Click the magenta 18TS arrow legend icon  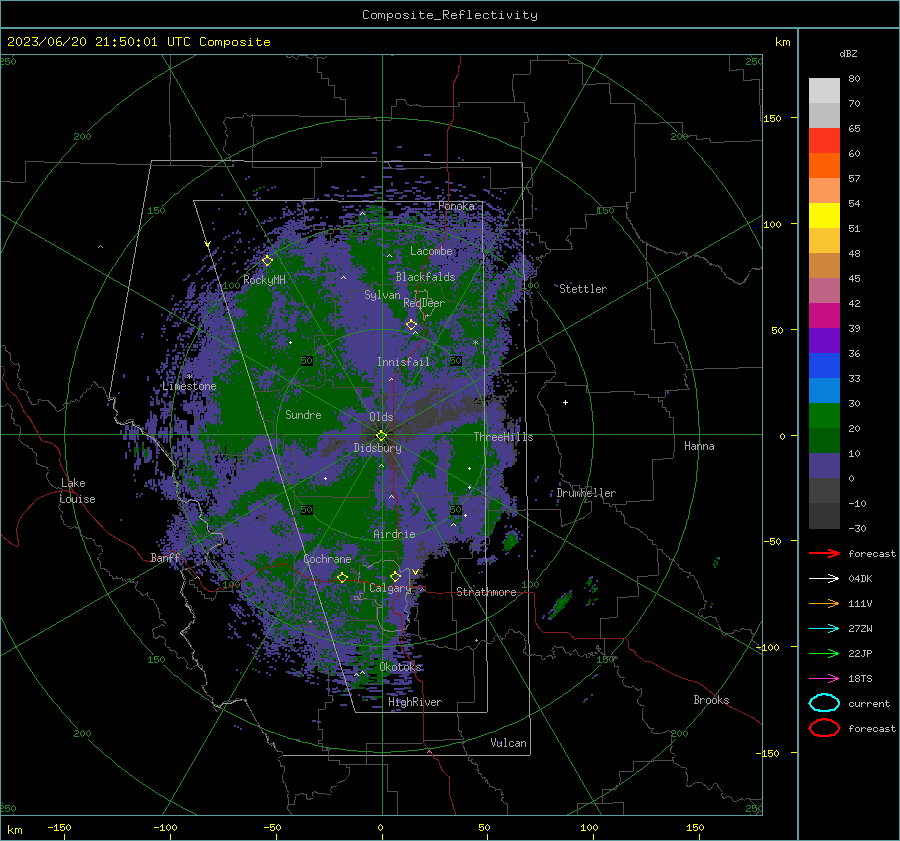(x=824, y=679)
